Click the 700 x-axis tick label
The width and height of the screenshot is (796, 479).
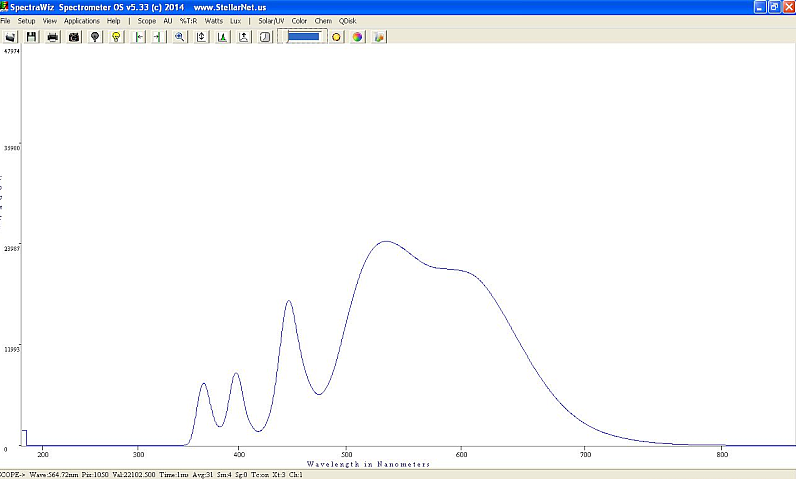(x=585, y=455)
